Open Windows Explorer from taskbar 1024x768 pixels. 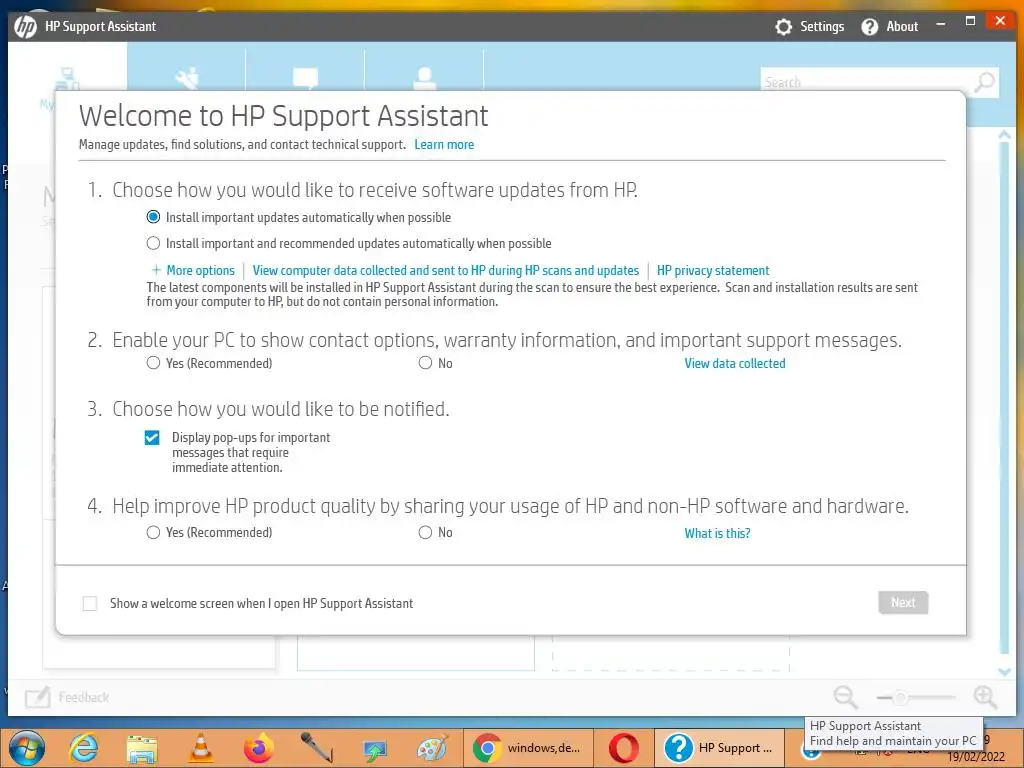[142, 748]
